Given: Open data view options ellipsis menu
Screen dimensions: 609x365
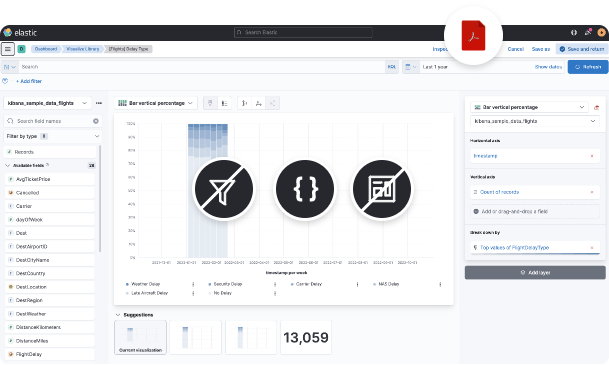Looking at the screenshot, I should [99, 103].
